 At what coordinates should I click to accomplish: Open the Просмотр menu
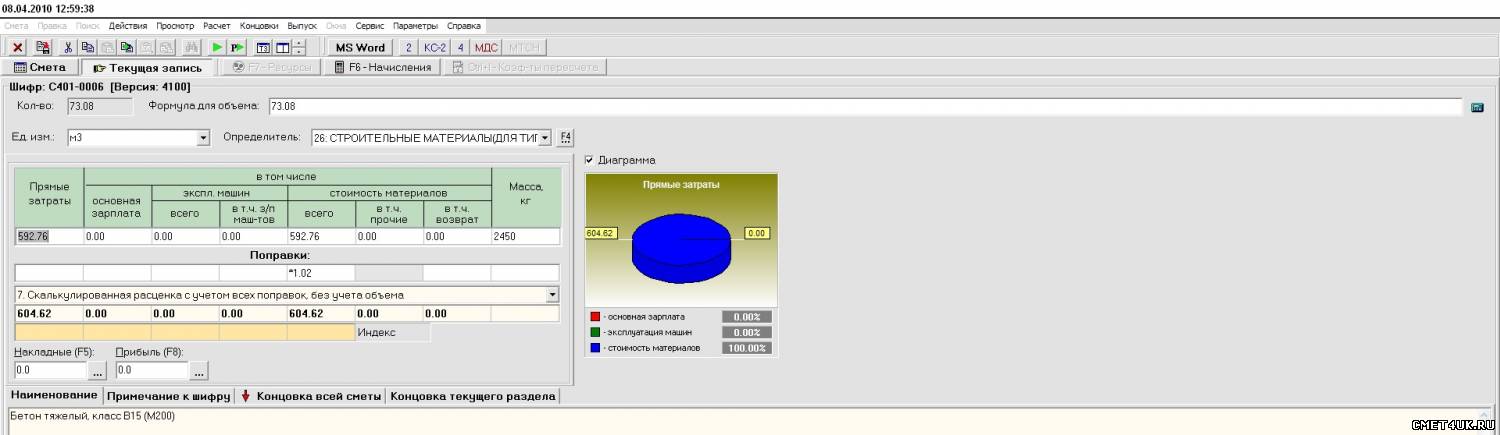point(175,25)
